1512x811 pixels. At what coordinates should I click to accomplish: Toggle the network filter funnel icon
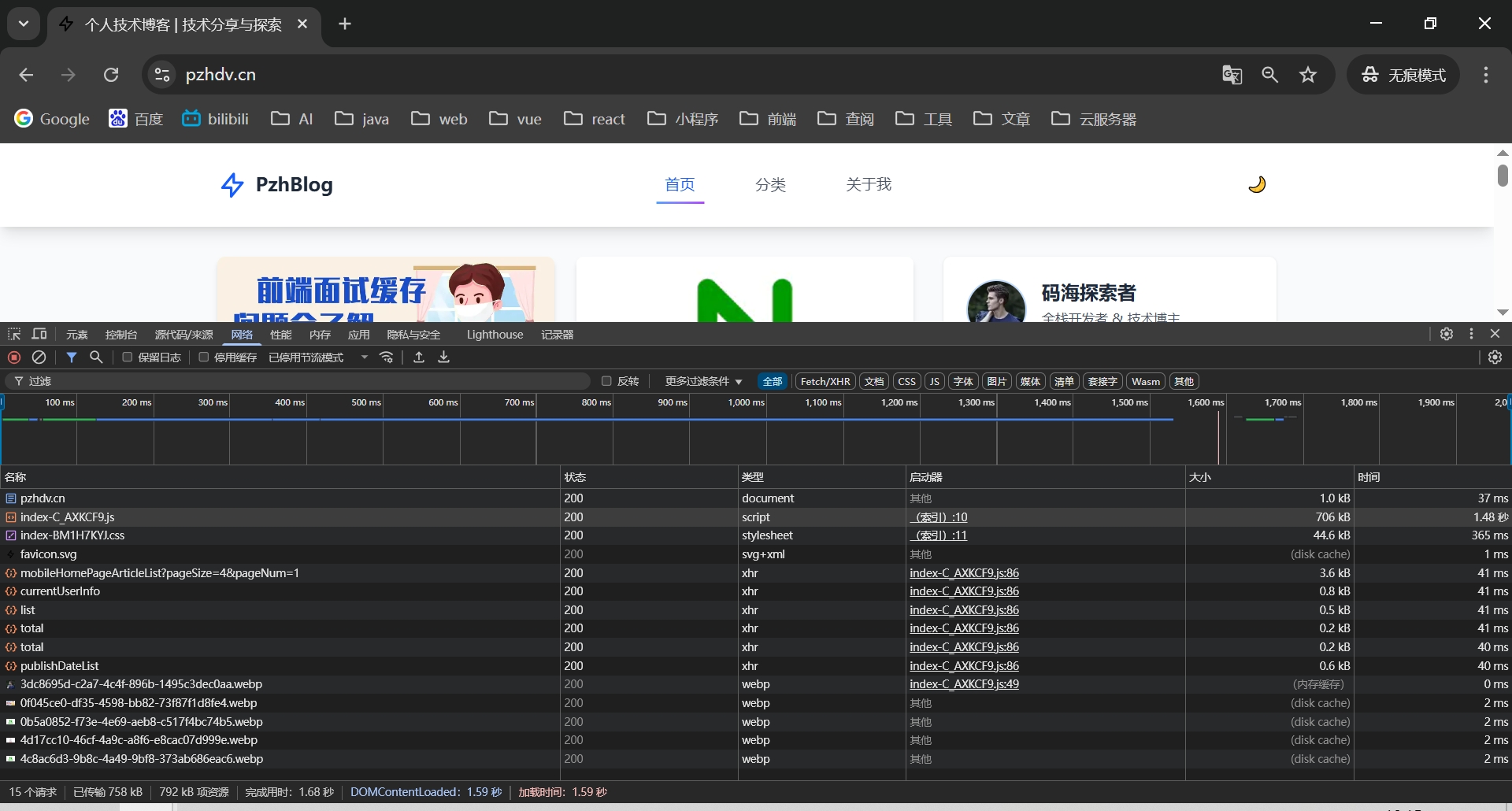tap(72, 357)
